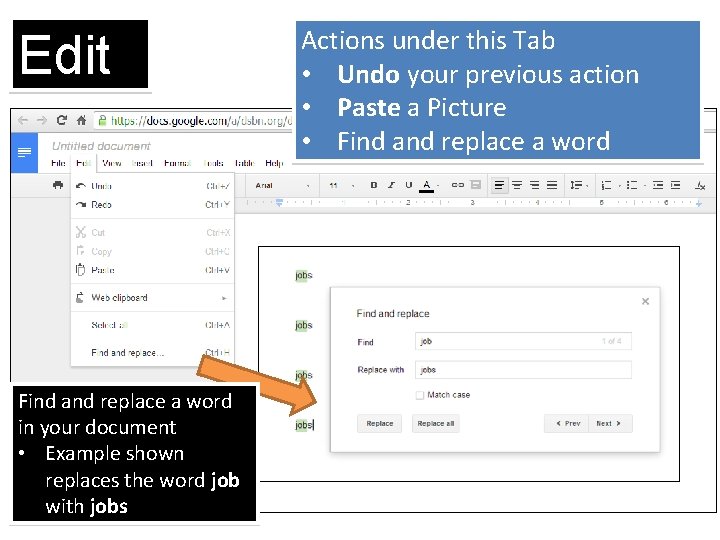Open the font size 11 dropdown
The image size is (720, 540).
(342, 186)
